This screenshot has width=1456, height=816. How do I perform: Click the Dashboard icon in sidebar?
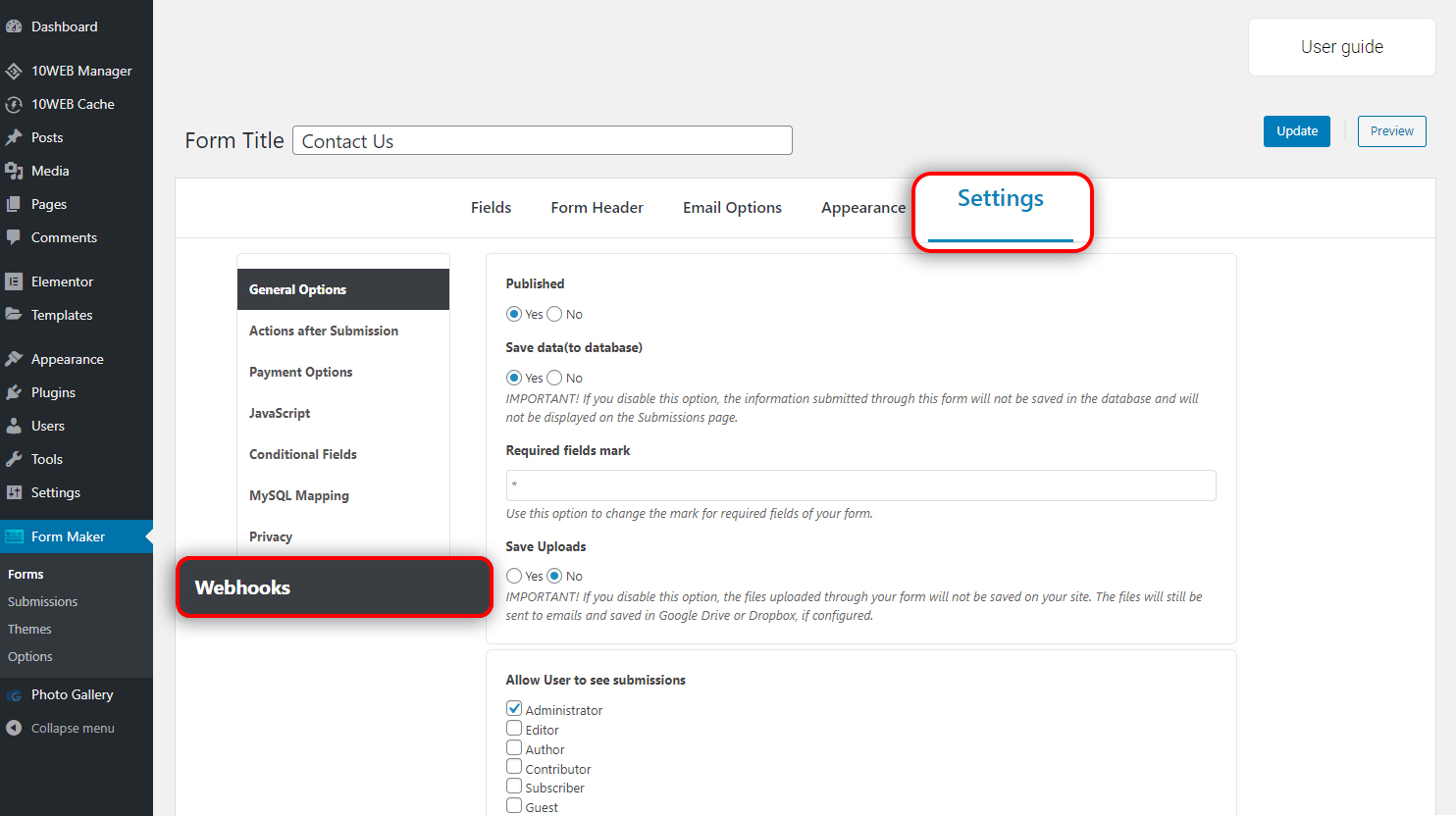click(x=14, y=26)
